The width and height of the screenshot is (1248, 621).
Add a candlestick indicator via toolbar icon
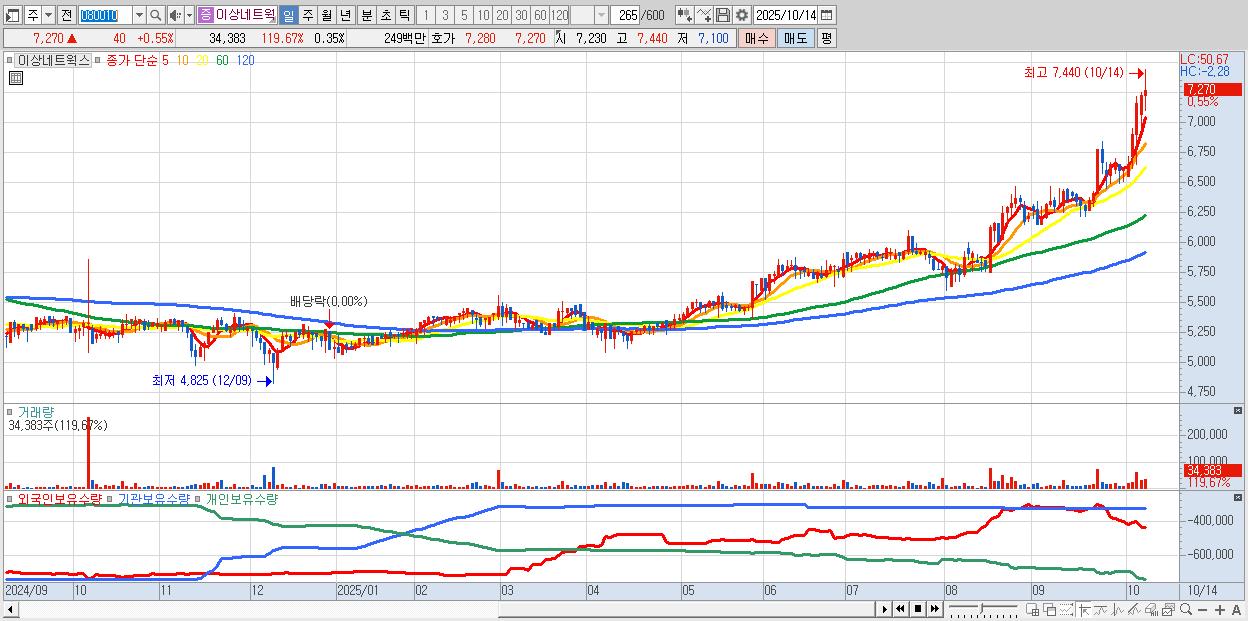click(x=684, y=15)
